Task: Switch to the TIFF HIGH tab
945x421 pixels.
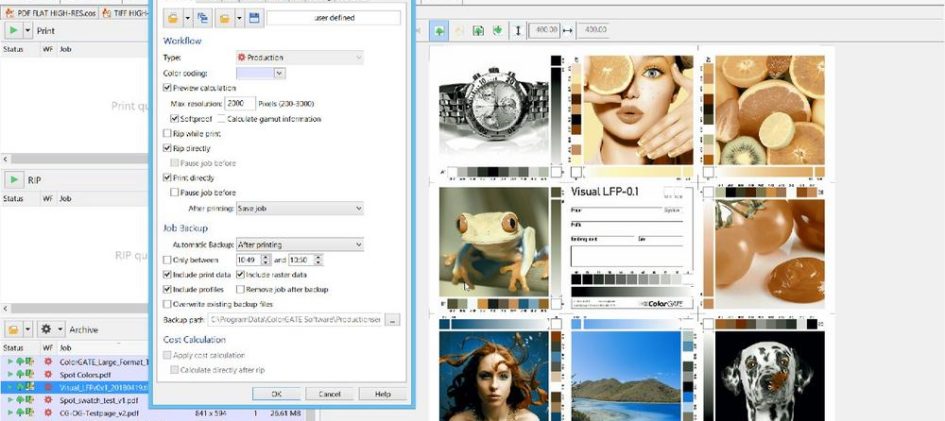Action: (126, 12)
